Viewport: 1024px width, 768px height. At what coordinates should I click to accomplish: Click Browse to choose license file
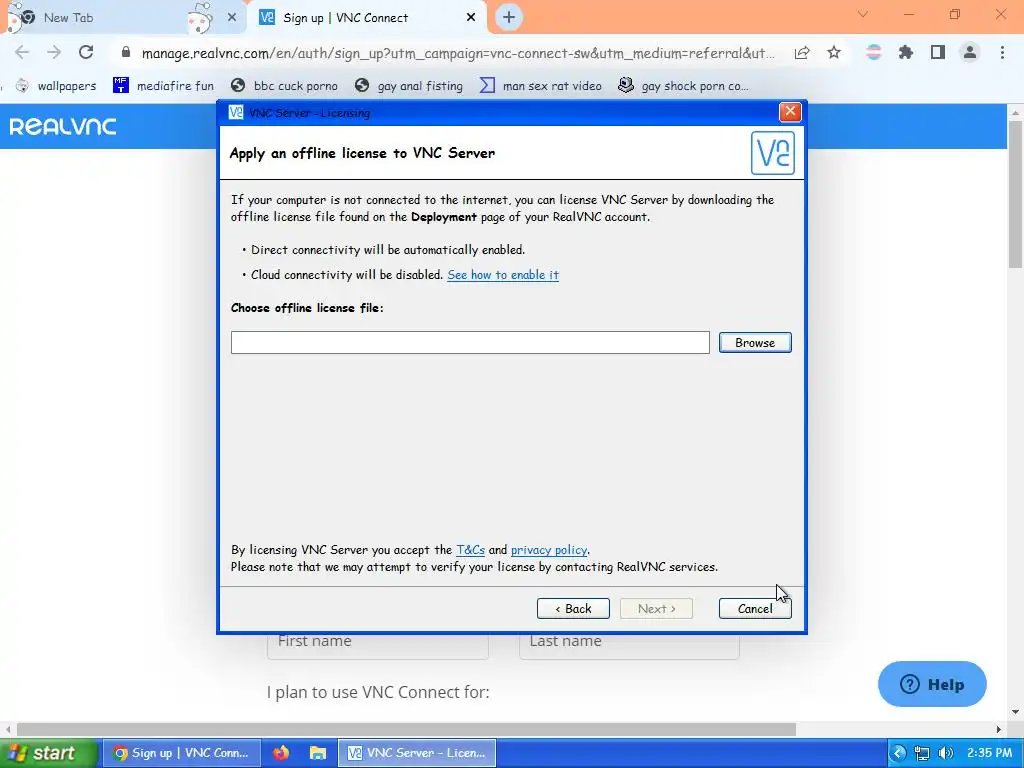tap(755, 343)
